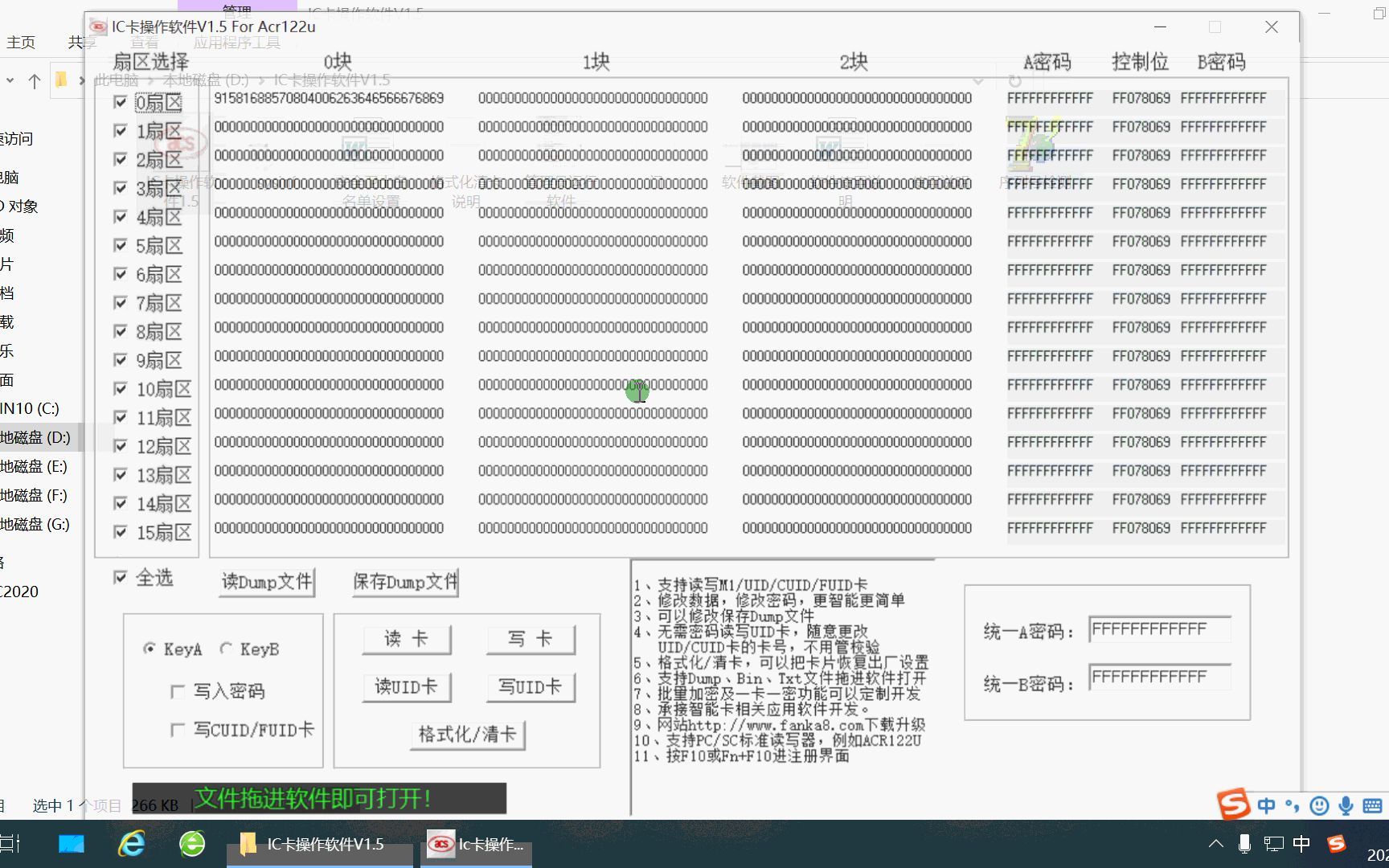Expand hidden icons in the system tray

pyautogui.click(x=1215, y=844)
